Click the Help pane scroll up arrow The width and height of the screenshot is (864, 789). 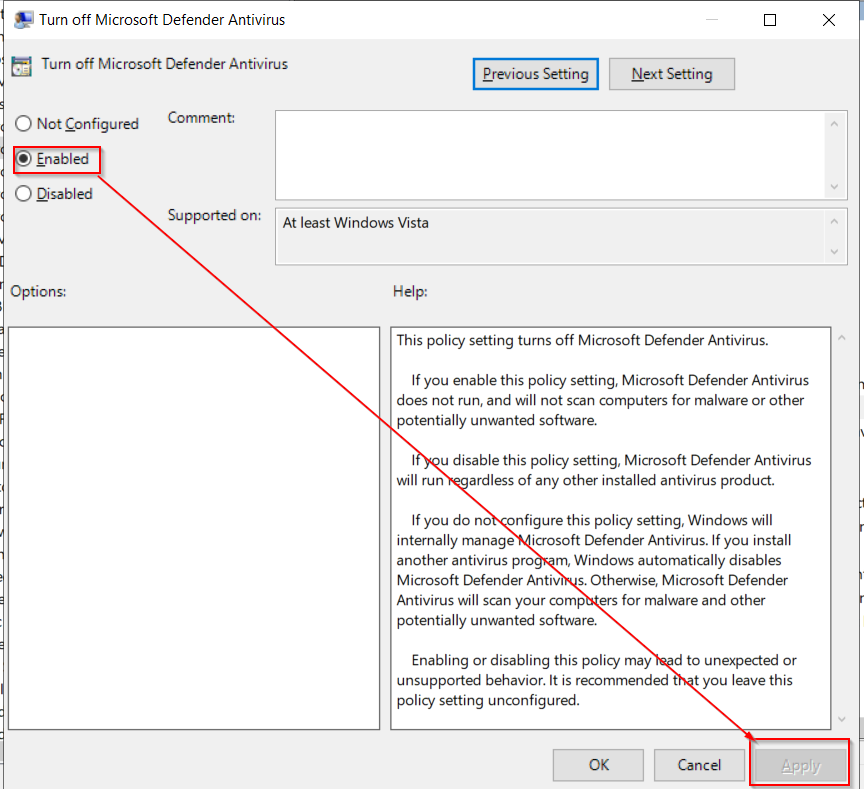point(841,338)
